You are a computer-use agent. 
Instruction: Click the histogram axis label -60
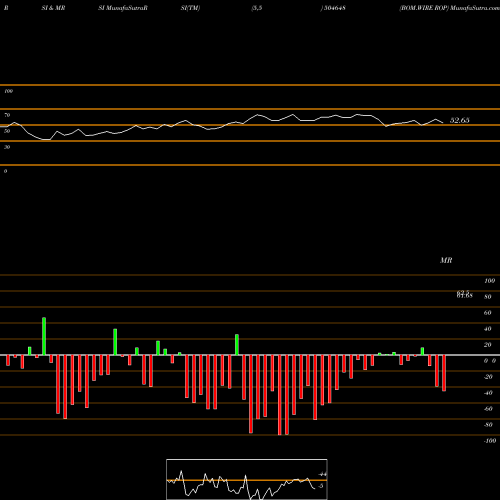[488, 409]
